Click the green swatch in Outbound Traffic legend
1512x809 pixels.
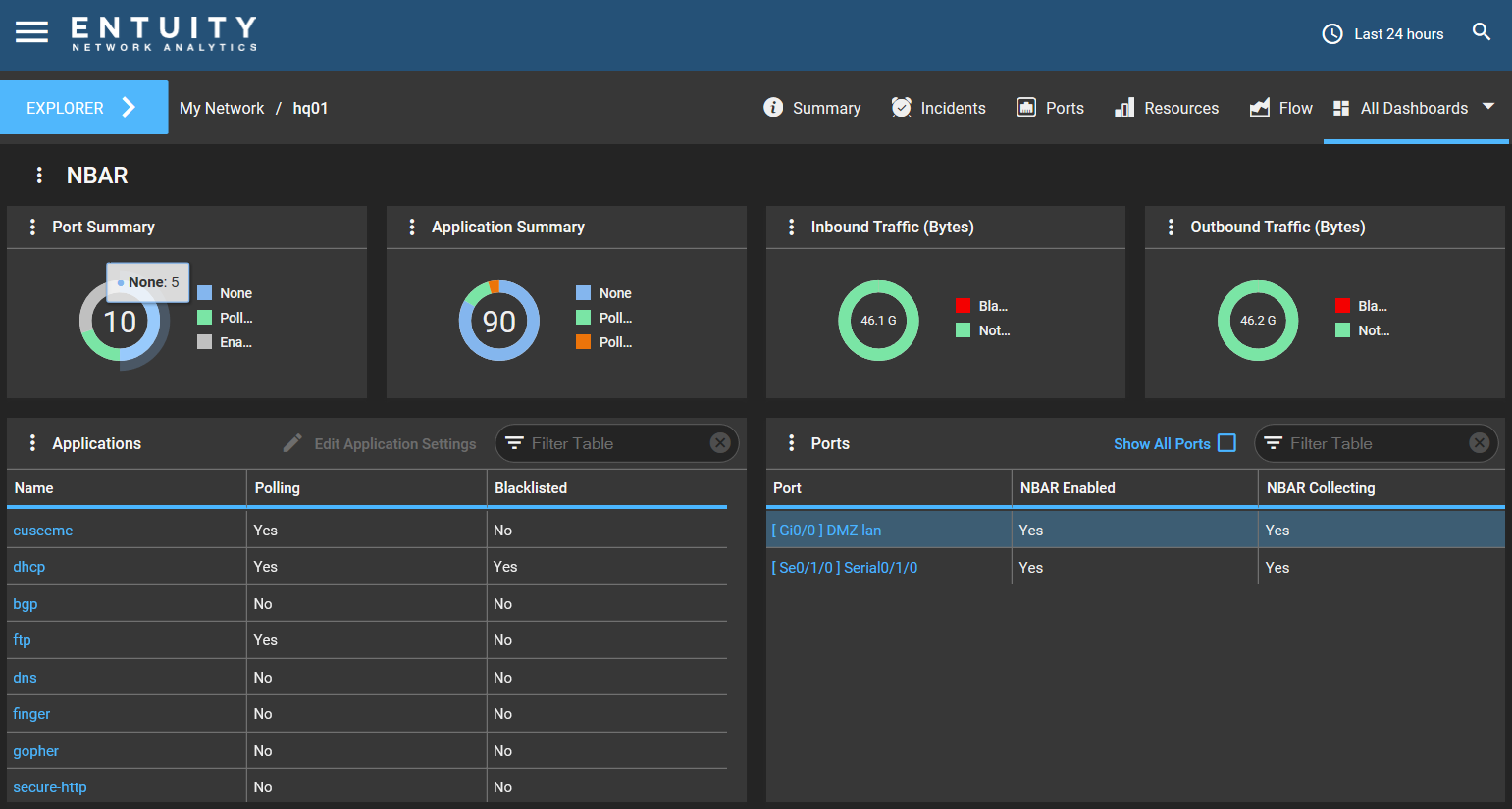pos(1342,329)
